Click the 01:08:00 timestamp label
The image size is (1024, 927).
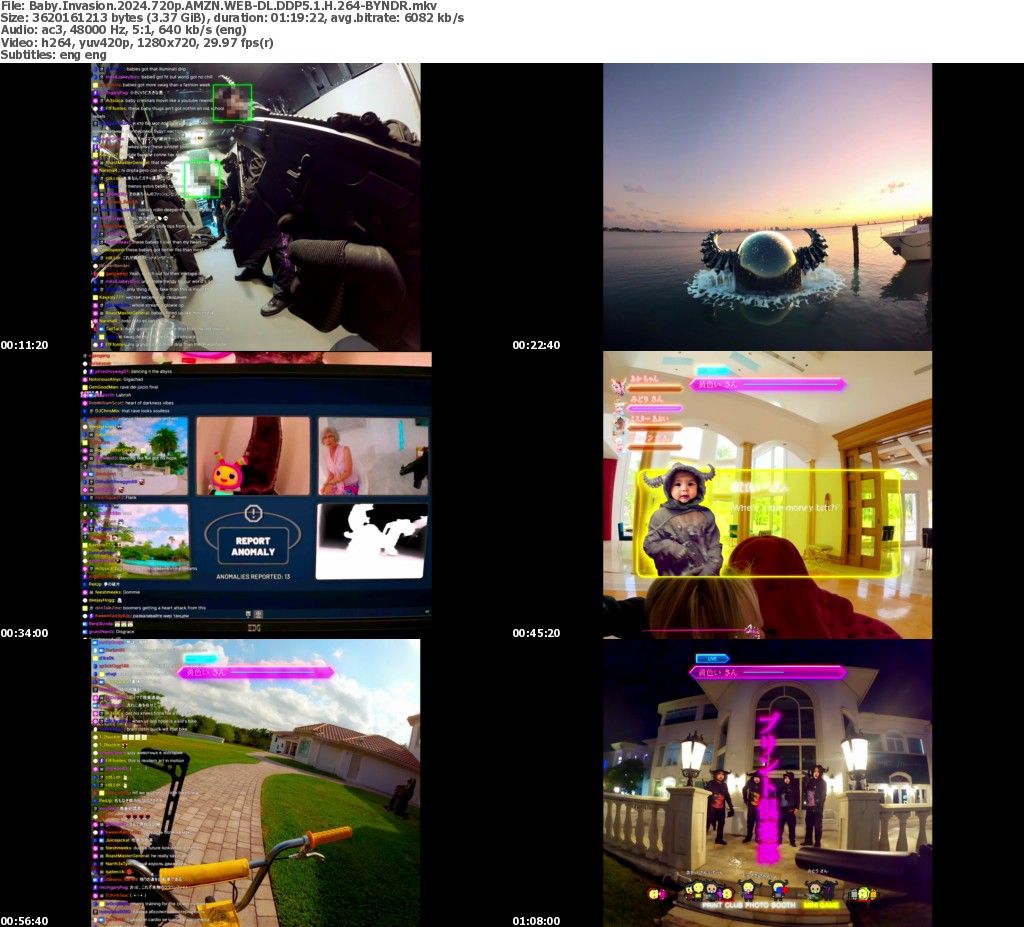point(536,920)
